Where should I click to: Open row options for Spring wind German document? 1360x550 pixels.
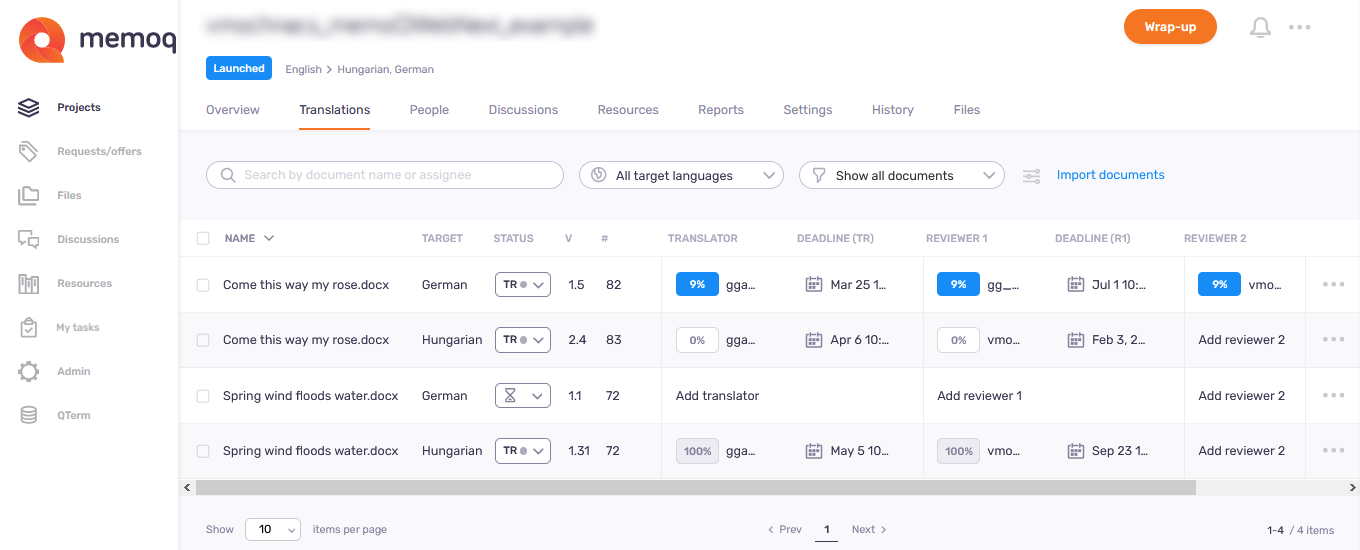point(1332,396)
